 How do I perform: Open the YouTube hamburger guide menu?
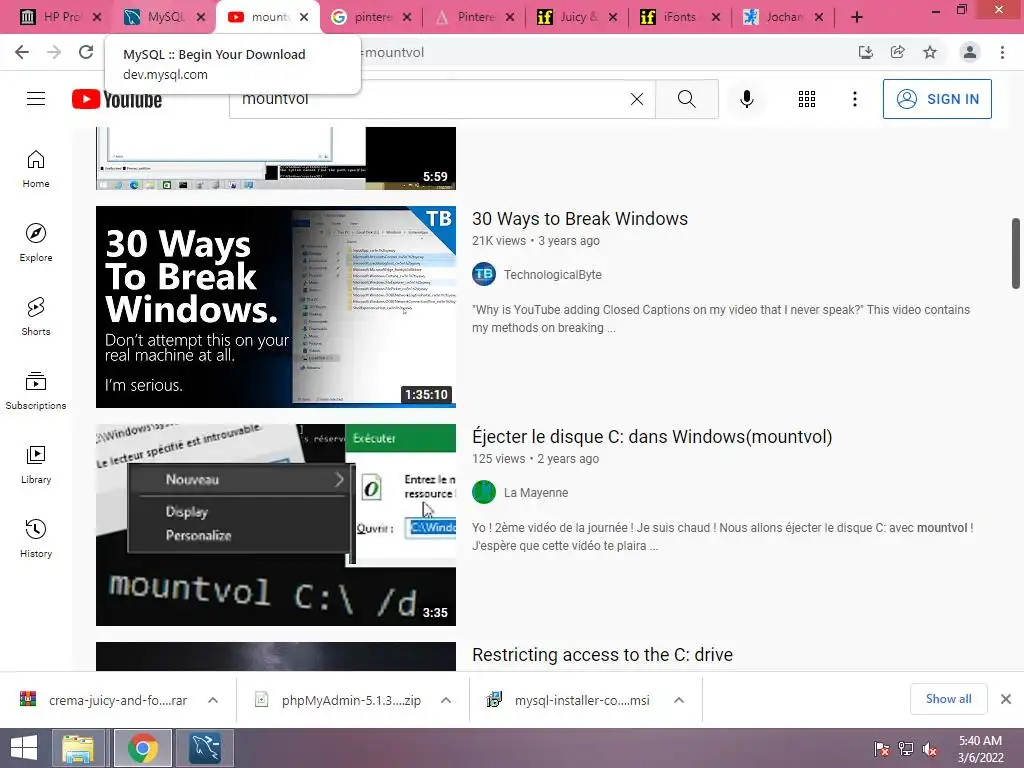coord(36,99)
